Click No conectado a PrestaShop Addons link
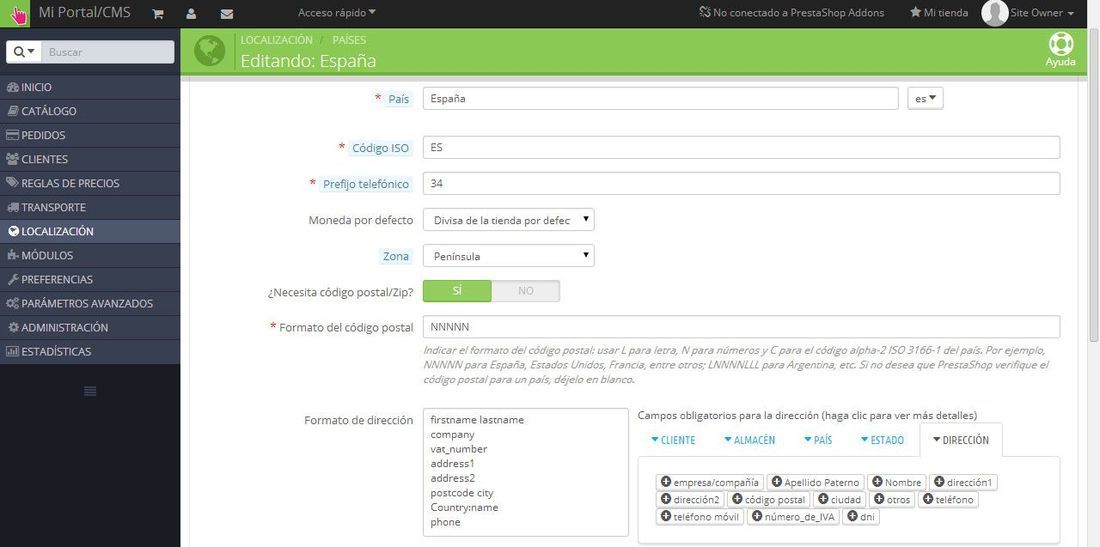The height and width of the screenshot is (547, 1100). [792, 13]
